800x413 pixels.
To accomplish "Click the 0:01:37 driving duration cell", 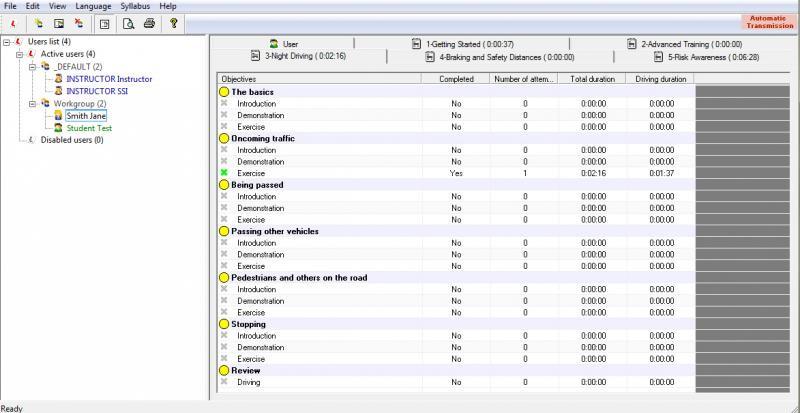I will 662,173.
